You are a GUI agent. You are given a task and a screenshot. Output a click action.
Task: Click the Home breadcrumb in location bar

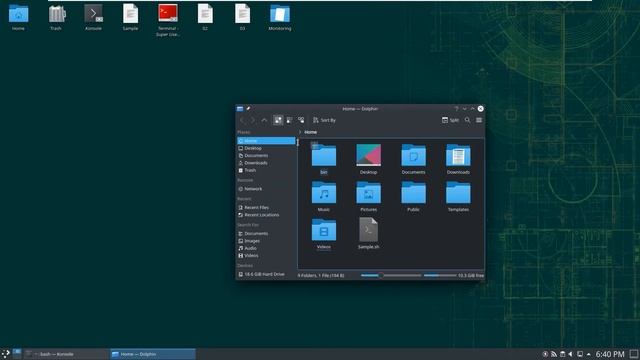(x=311, y=132)
